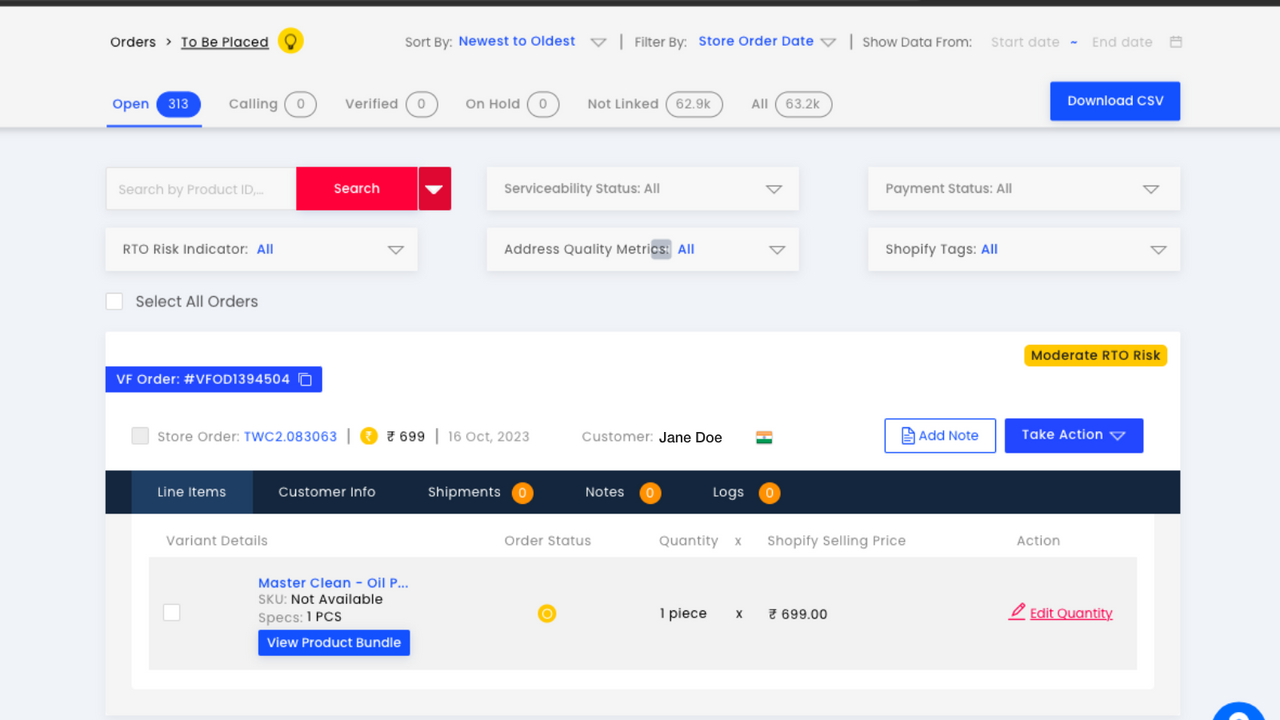
Task: Open the blue chat widget bubble
Action: 1240,713
